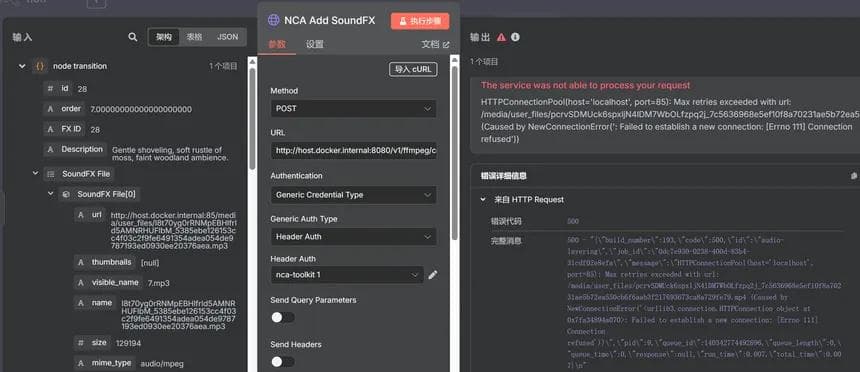Open the Generic Auth Type dropdown
The height and width of the screenshot is (372, 860).
[353, 236]
